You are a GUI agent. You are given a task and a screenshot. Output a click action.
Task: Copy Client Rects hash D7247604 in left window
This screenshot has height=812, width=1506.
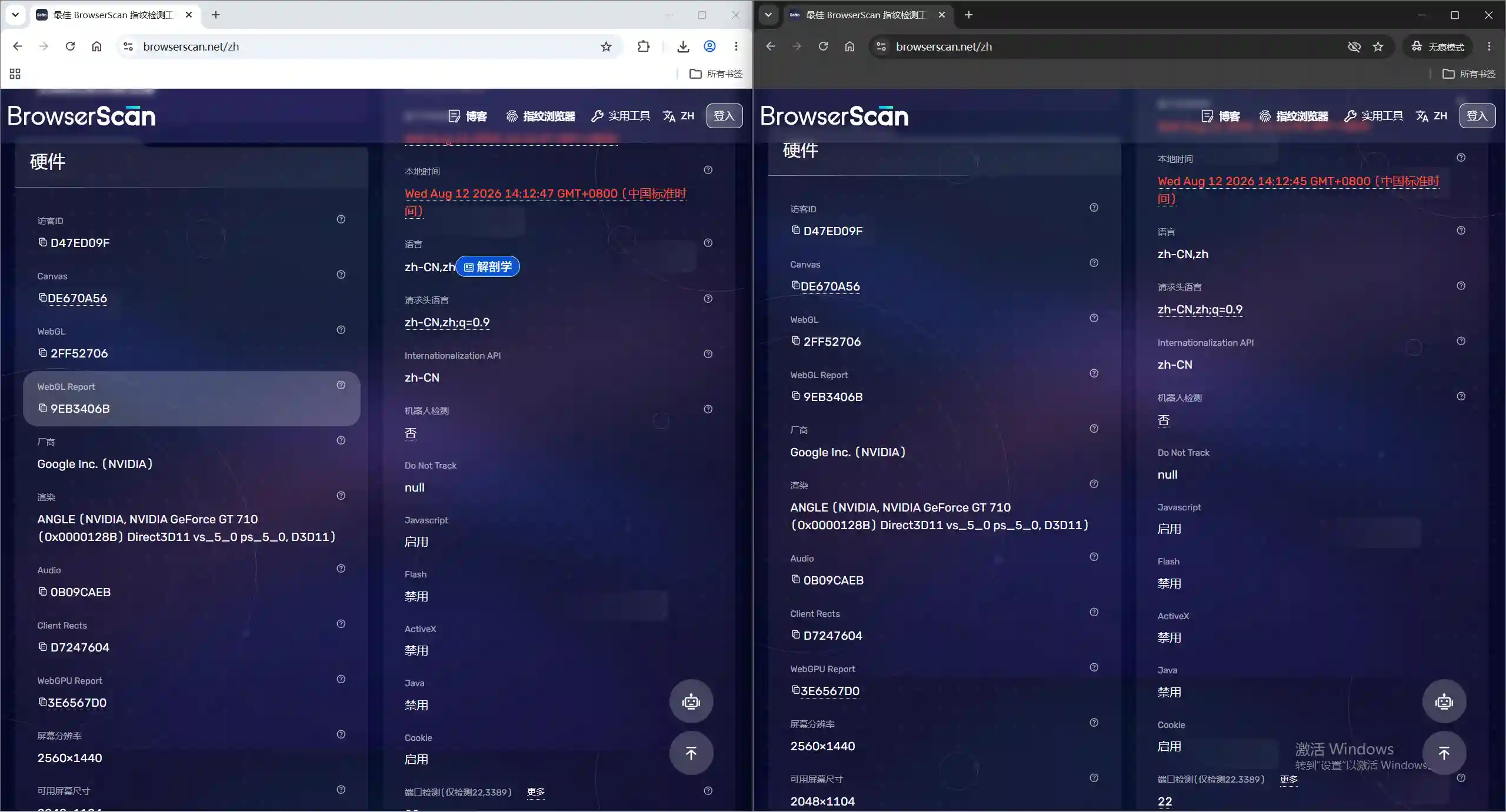click(x=42, y=647)
